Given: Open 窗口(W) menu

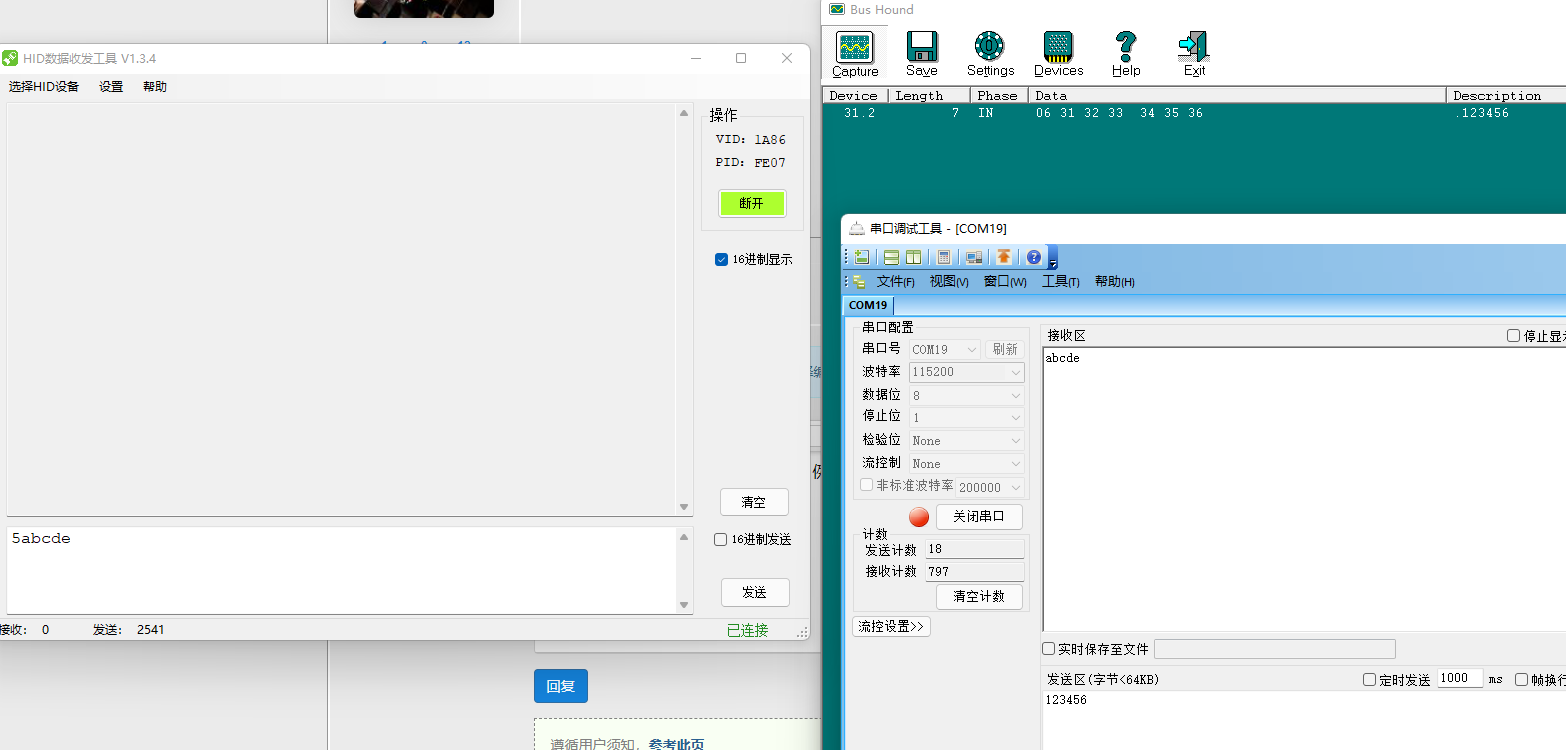Looking at the screenshot, I should [1005, 282].
